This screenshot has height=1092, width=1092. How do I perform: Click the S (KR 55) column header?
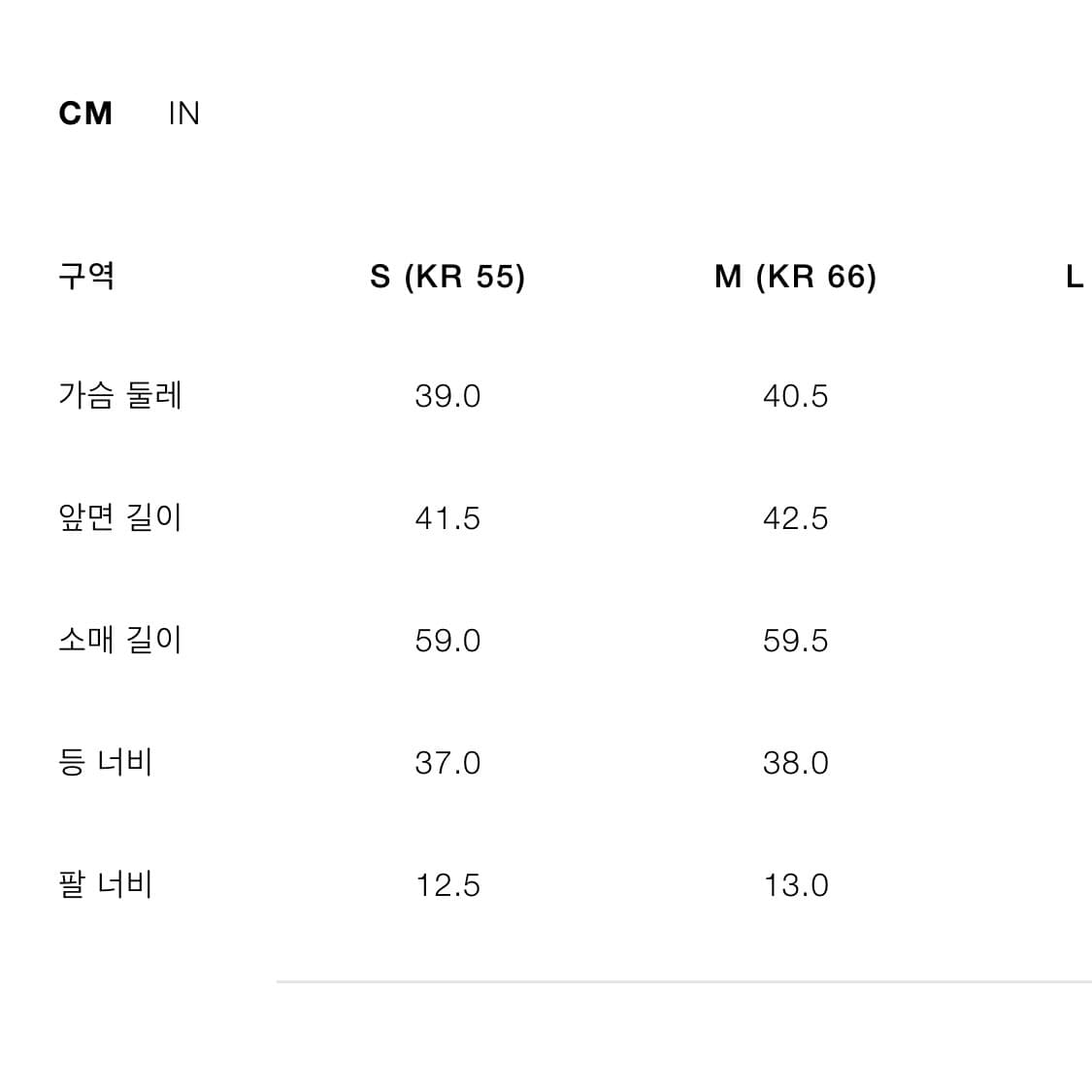(x=448, y=277)
